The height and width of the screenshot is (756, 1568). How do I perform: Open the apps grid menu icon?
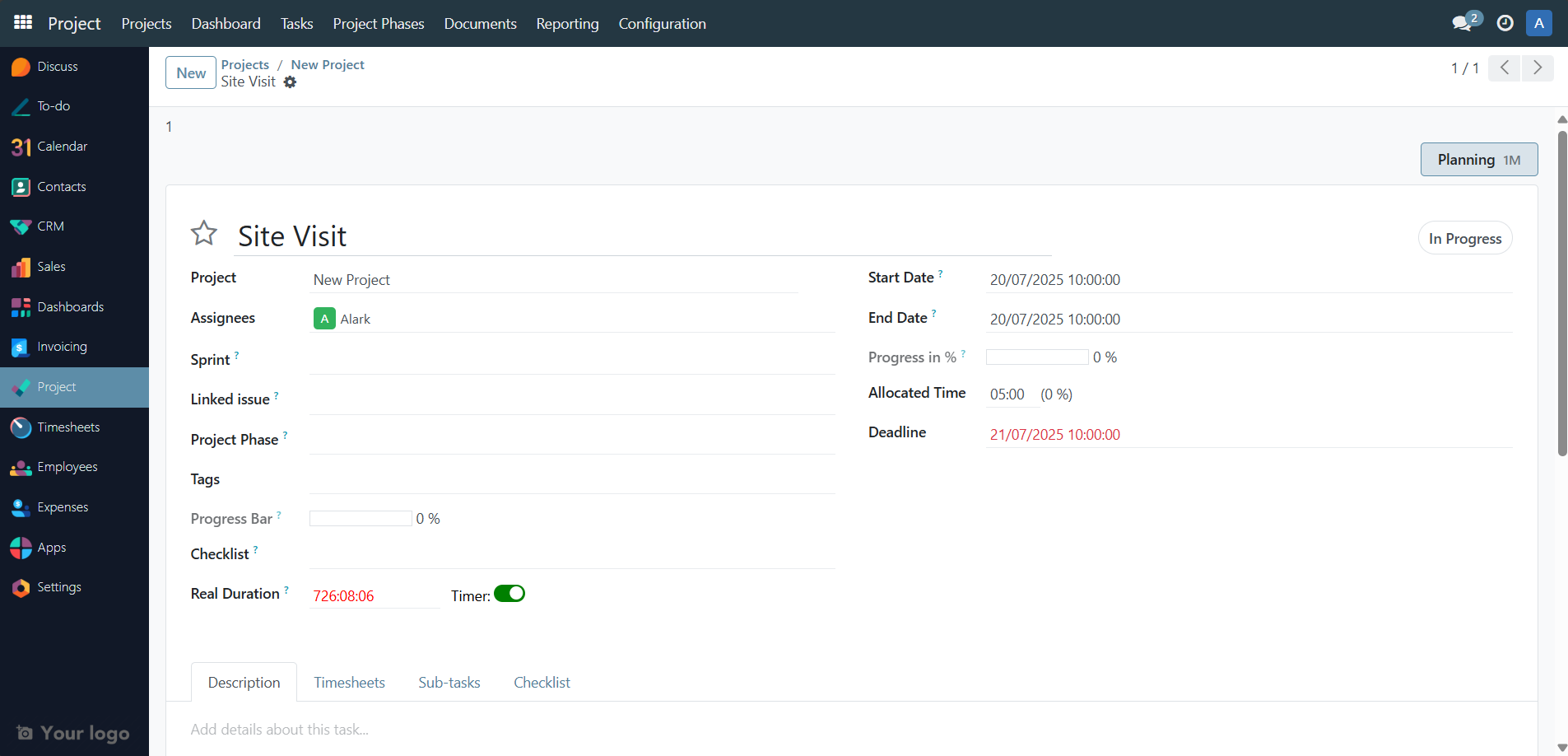(x=23, y=23)
